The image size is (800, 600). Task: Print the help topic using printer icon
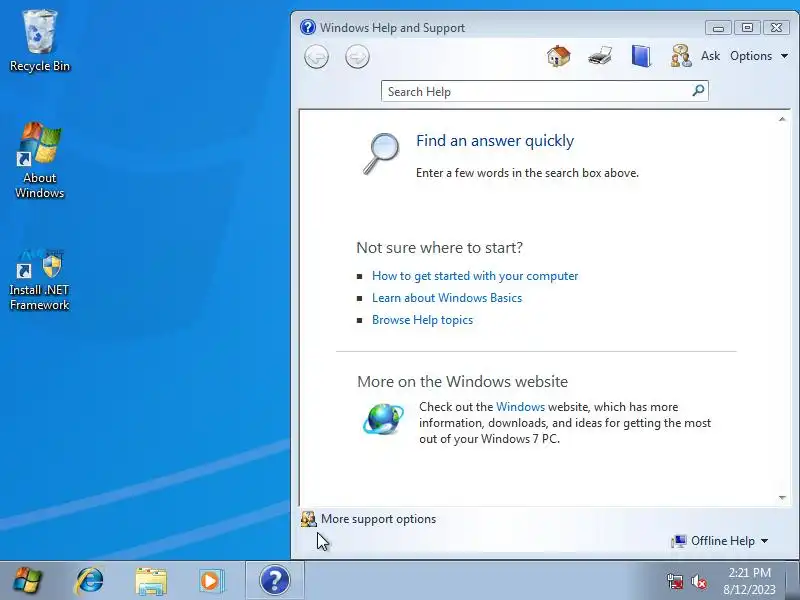pyautogui.click(x=600, y=56)
